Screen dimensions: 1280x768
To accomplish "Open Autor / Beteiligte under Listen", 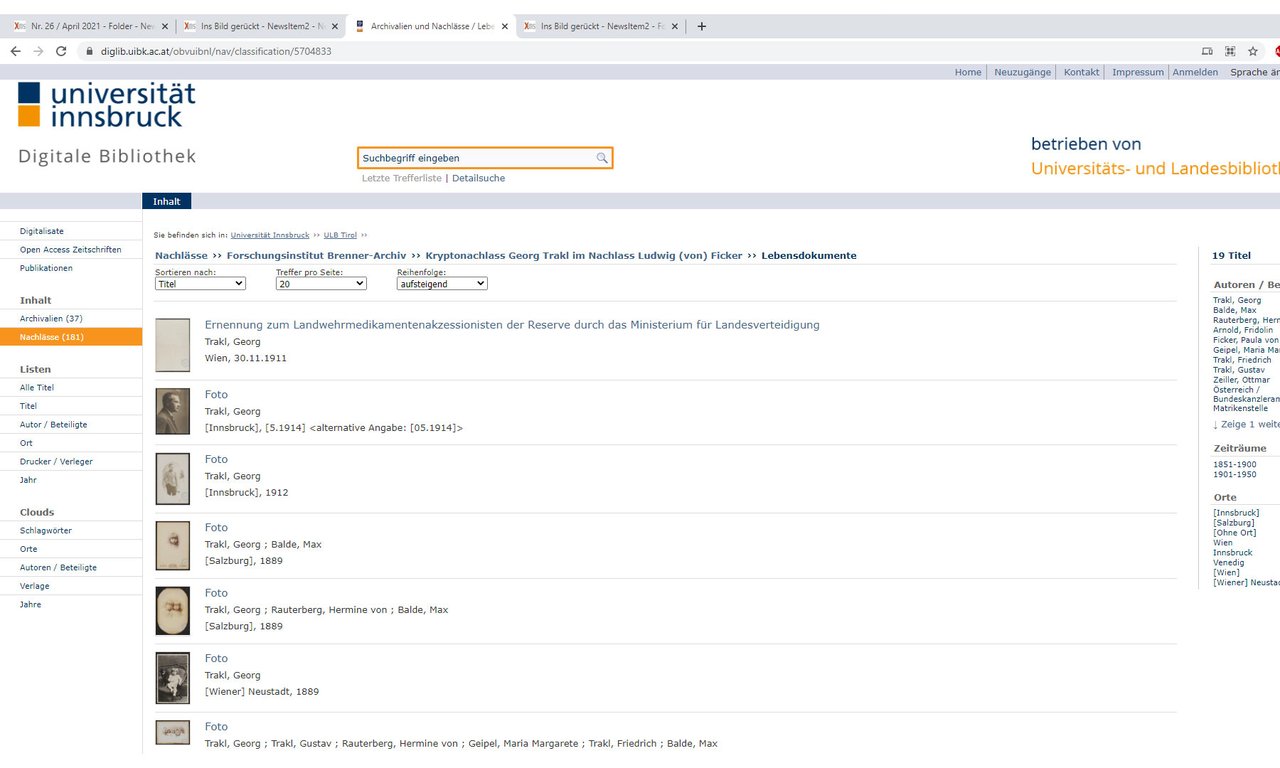I will pos(53,424).
